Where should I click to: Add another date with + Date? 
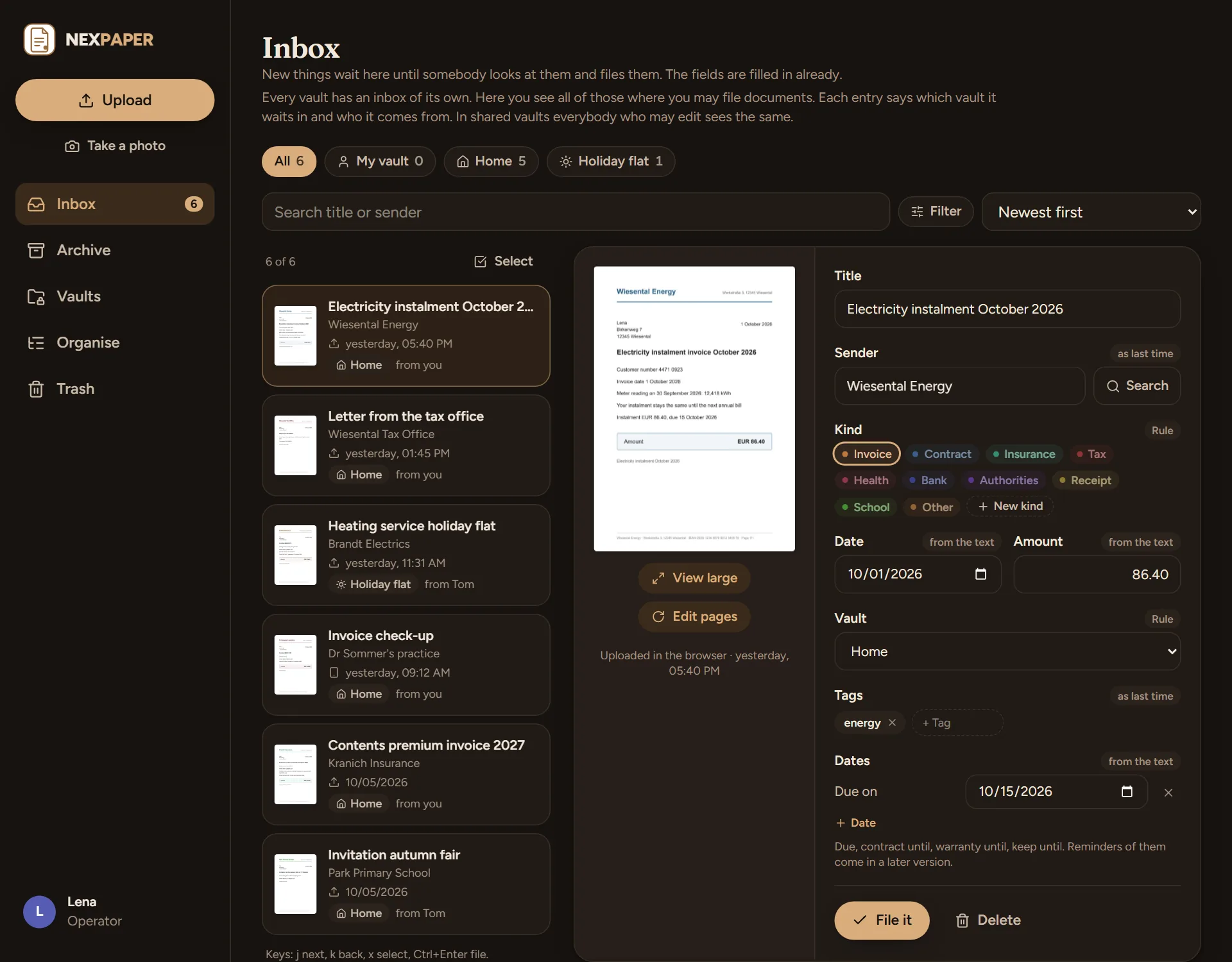coord(856,823)
